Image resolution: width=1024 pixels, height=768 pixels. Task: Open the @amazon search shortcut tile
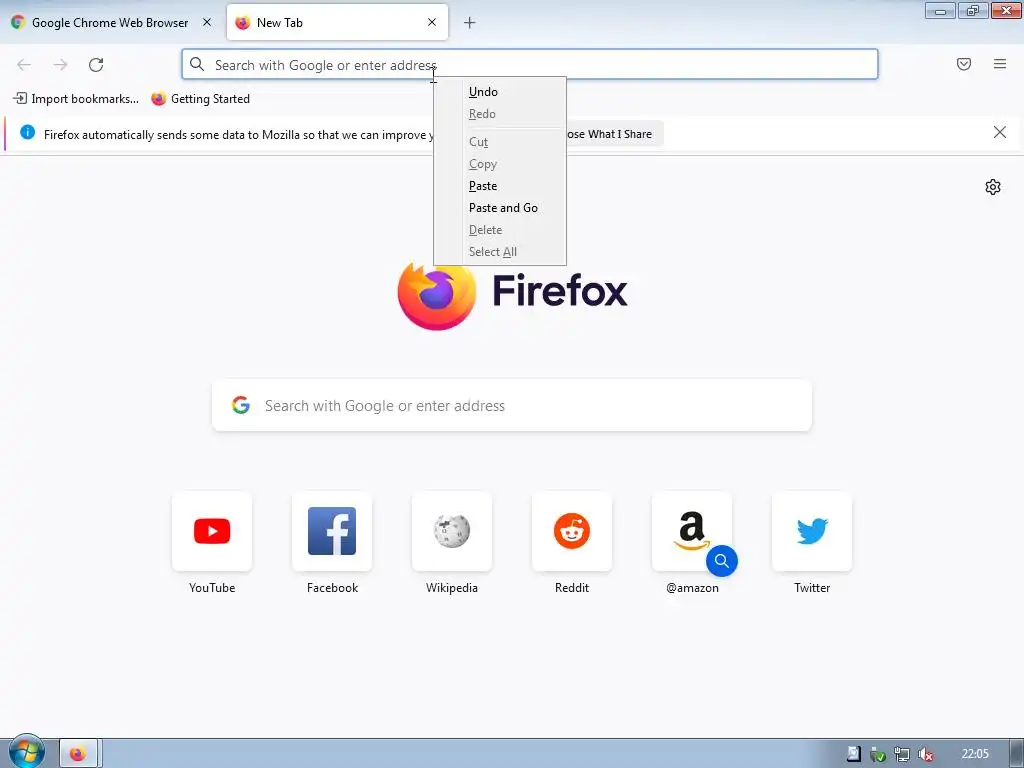coord(692,532)
